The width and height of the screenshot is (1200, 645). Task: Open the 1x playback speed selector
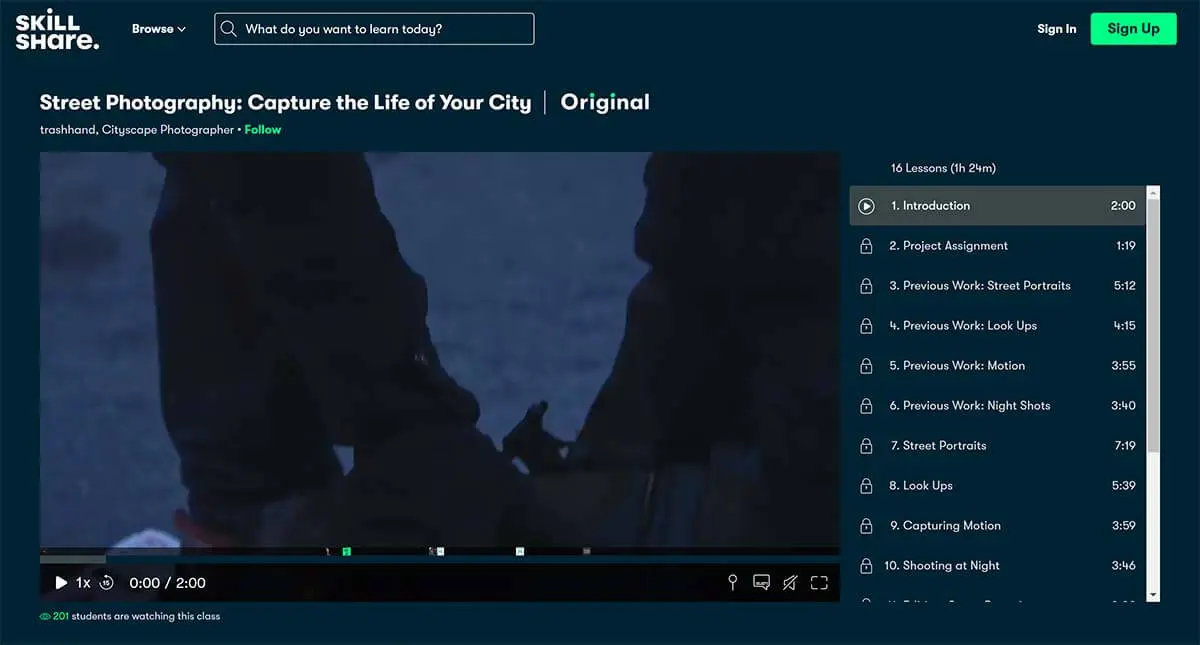pos(83,582)
